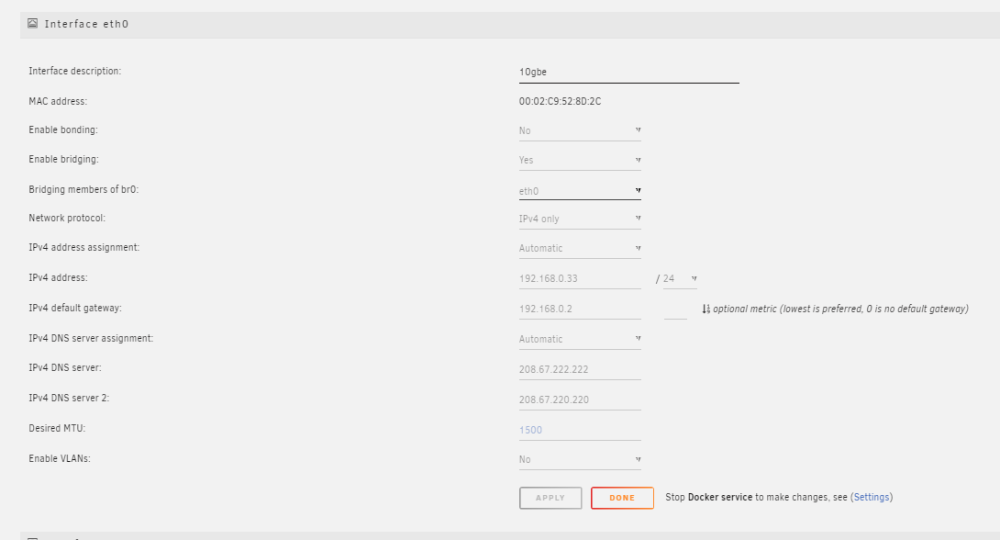The width and height of the screenshot is (1000, 540).
Task: Click the Interface description label
Action: [x=75, y=71]
